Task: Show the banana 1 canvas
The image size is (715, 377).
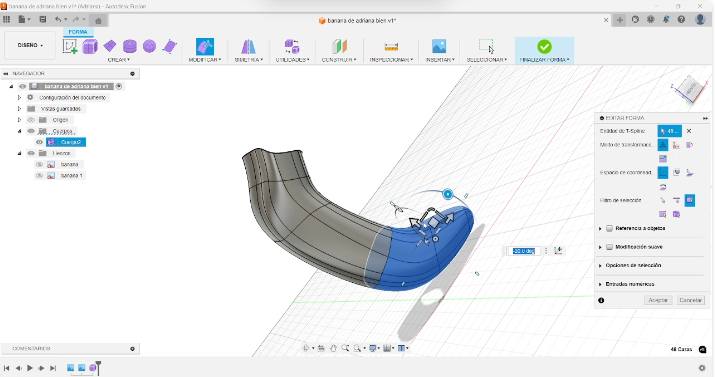Action: (39, 176)
